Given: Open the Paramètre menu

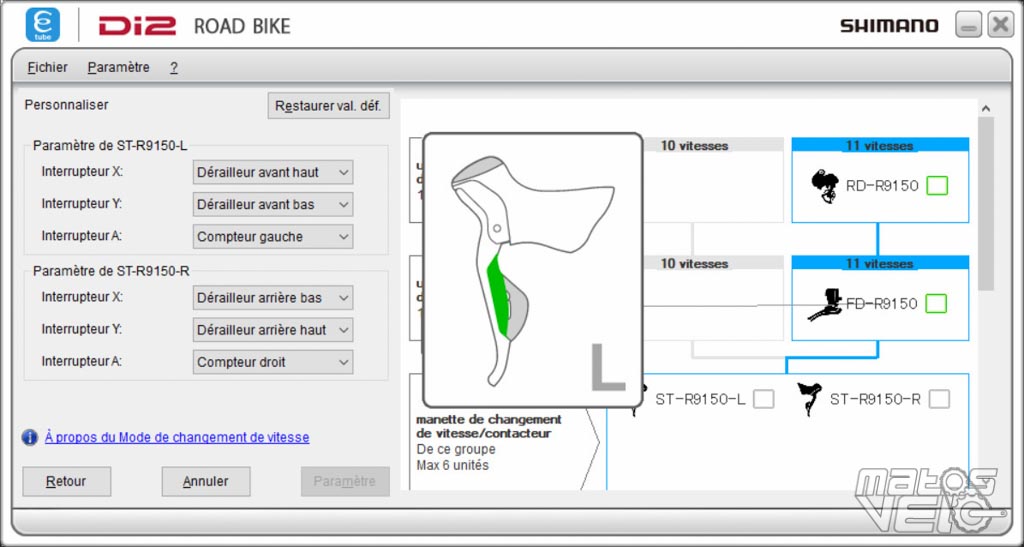Looking at the screenshot, I should (118, 67).
